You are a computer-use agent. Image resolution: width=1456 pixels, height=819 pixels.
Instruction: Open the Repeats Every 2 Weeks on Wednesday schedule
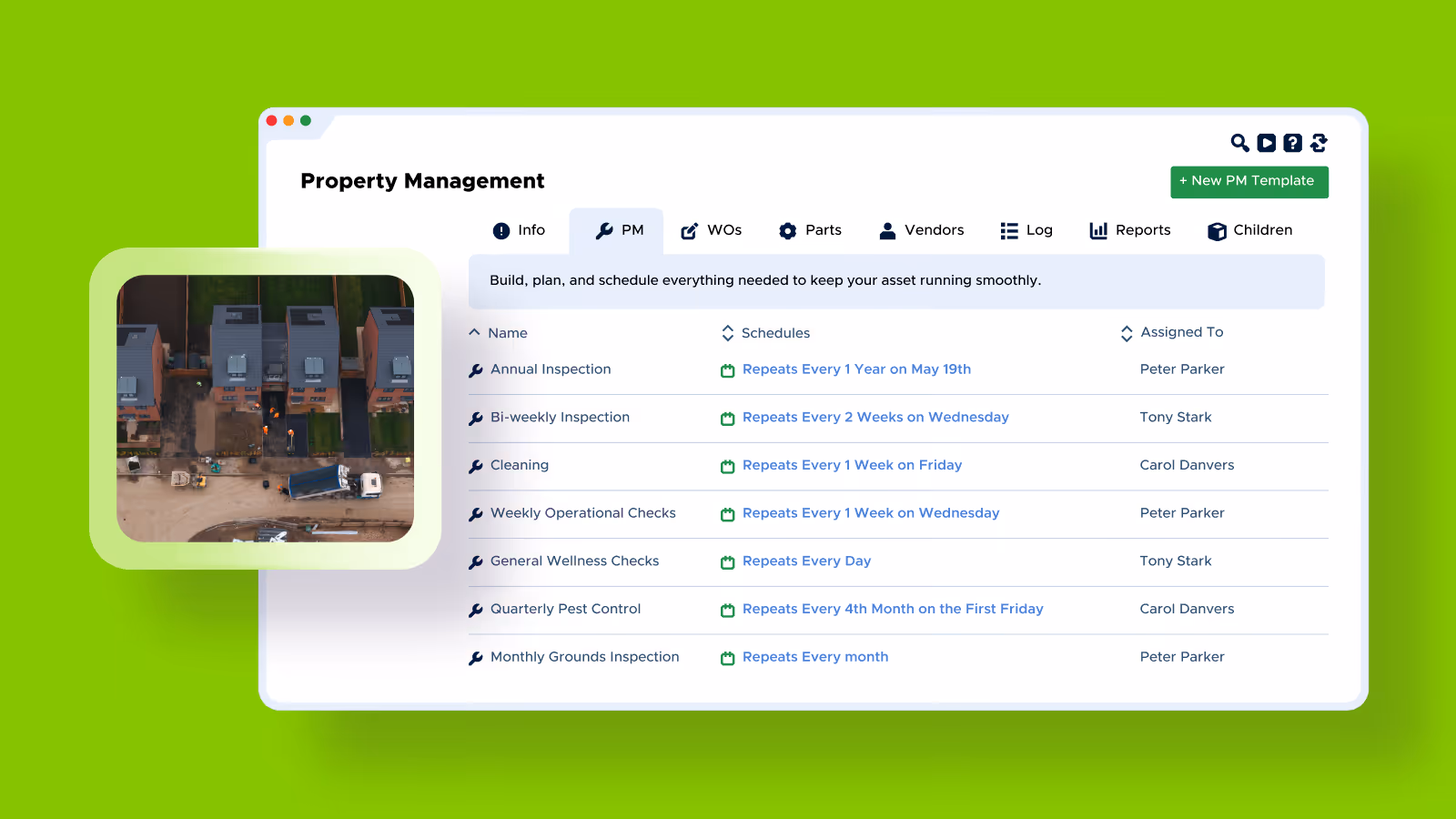tap(875, 417)
